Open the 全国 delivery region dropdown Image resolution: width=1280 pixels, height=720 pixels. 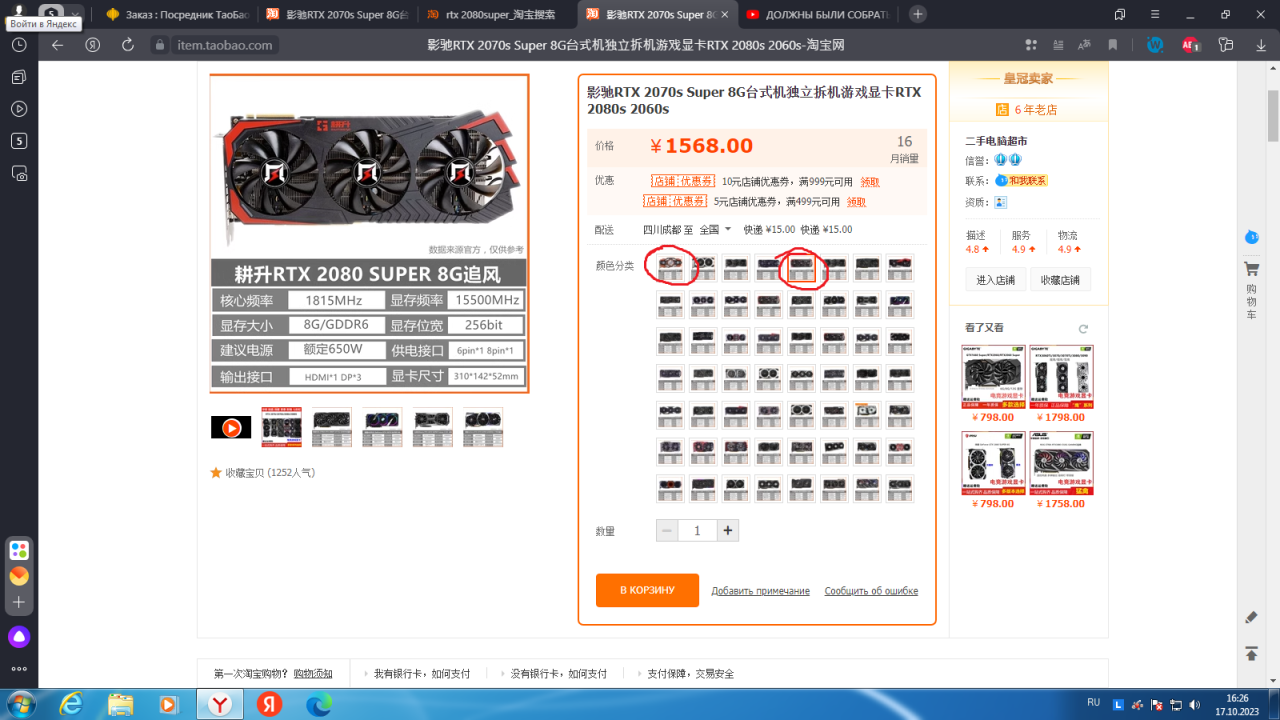pyautogui.click(x=715, y=229)
